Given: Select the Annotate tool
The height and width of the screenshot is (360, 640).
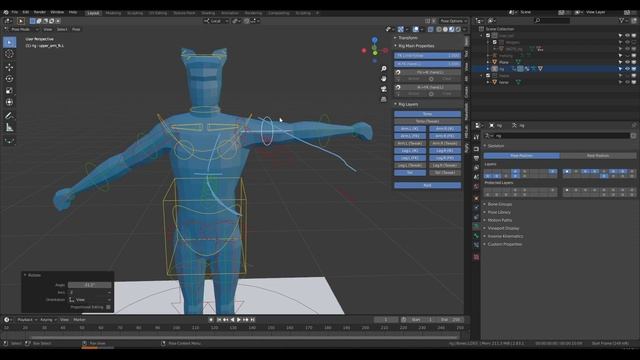Looking at the screenshot, I should tap(9, 116).
